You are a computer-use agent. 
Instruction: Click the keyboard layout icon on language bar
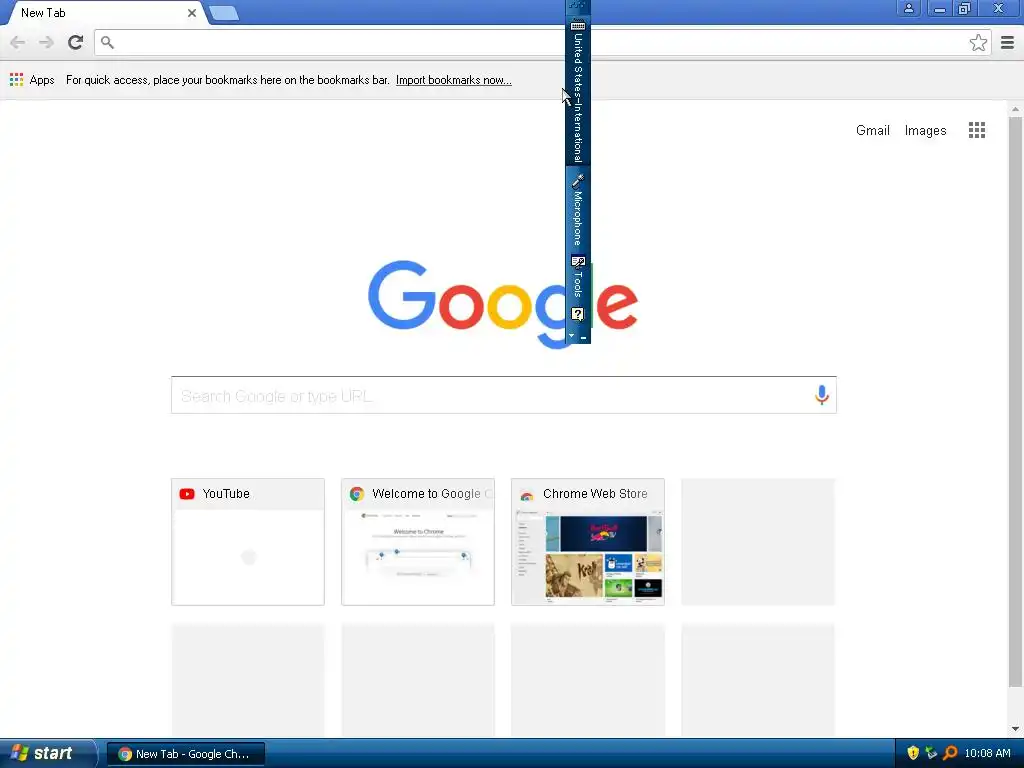click(577, 26)
